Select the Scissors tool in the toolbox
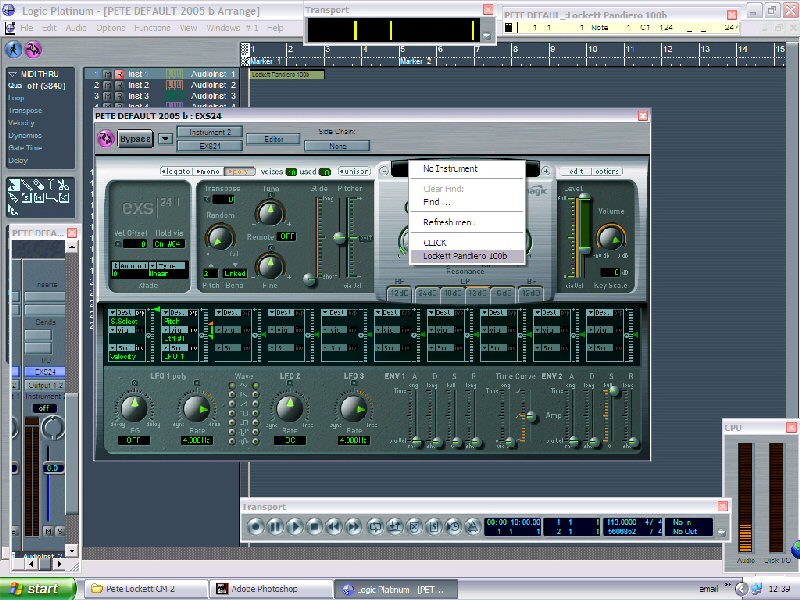 [x=61, y=185]
